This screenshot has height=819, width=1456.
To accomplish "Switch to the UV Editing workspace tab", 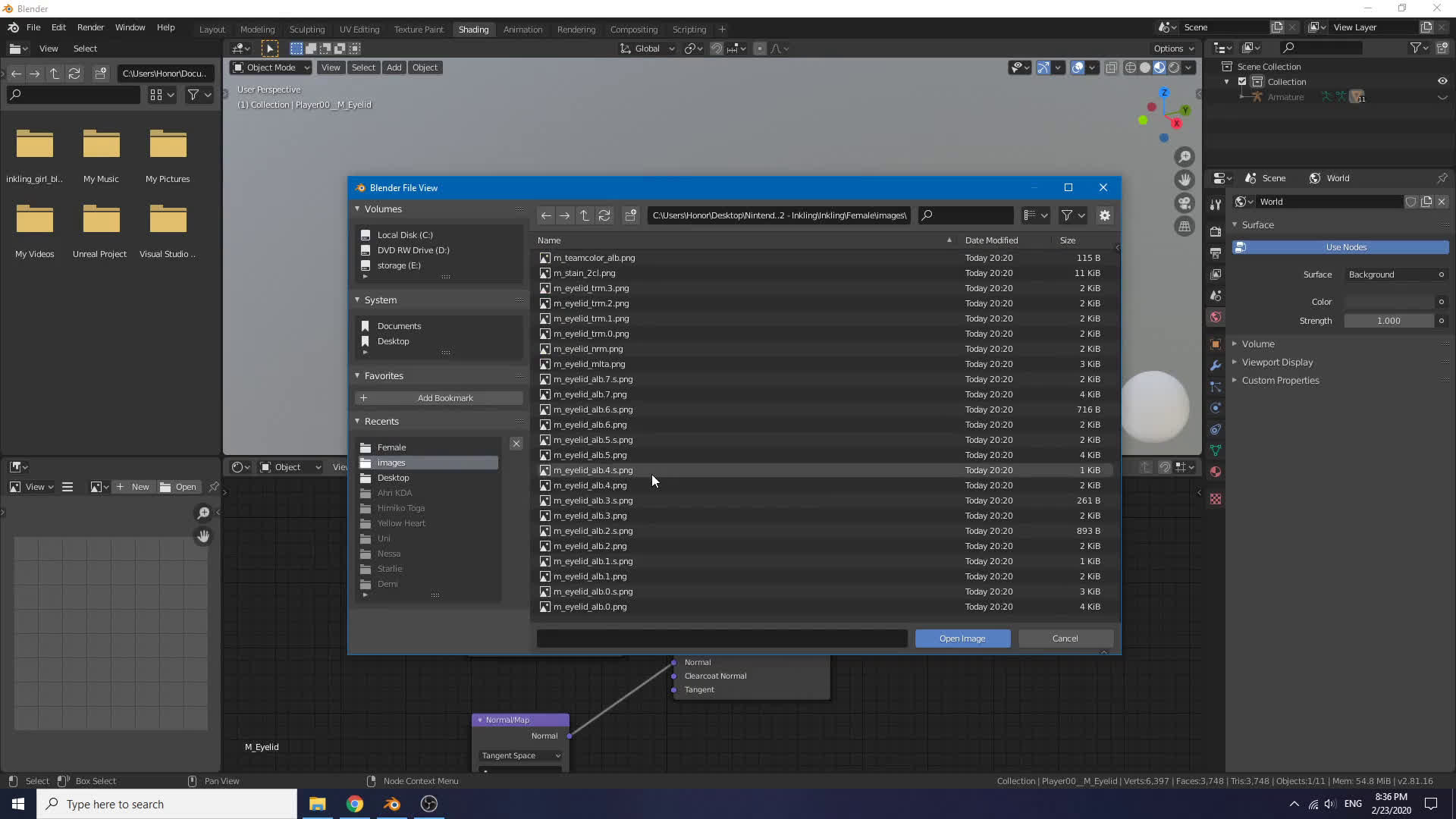I will coord(359,29).
